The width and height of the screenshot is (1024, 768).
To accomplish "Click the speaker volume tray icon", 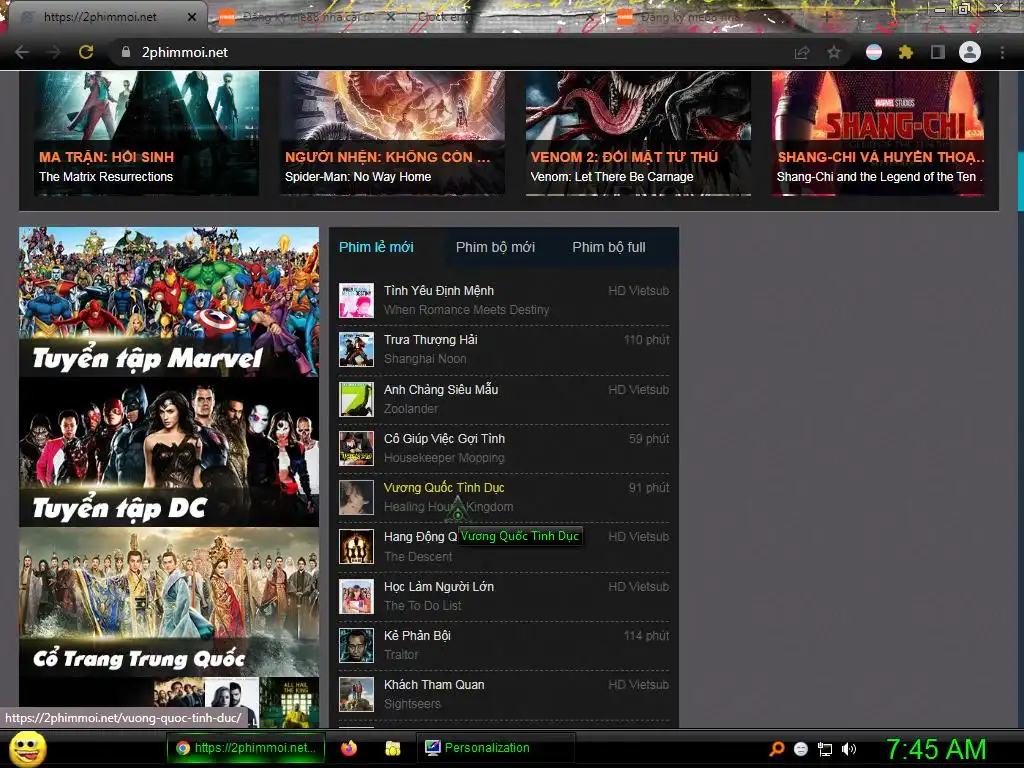I will 848,749.
